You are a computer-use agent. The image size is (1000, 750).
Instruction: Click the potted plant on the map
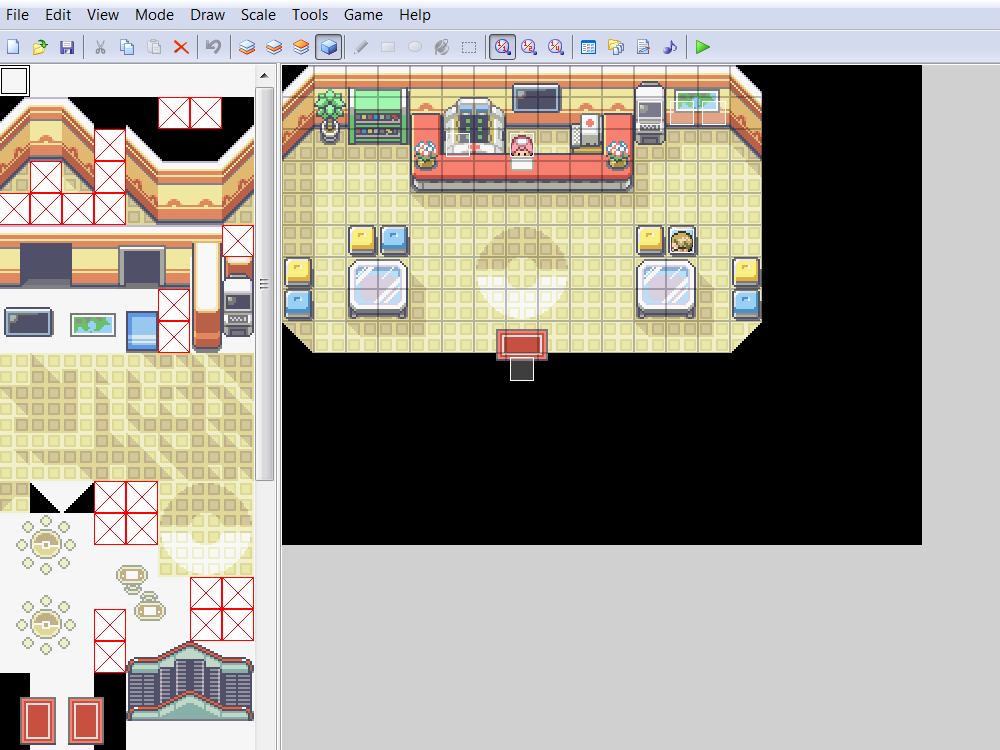330,116
